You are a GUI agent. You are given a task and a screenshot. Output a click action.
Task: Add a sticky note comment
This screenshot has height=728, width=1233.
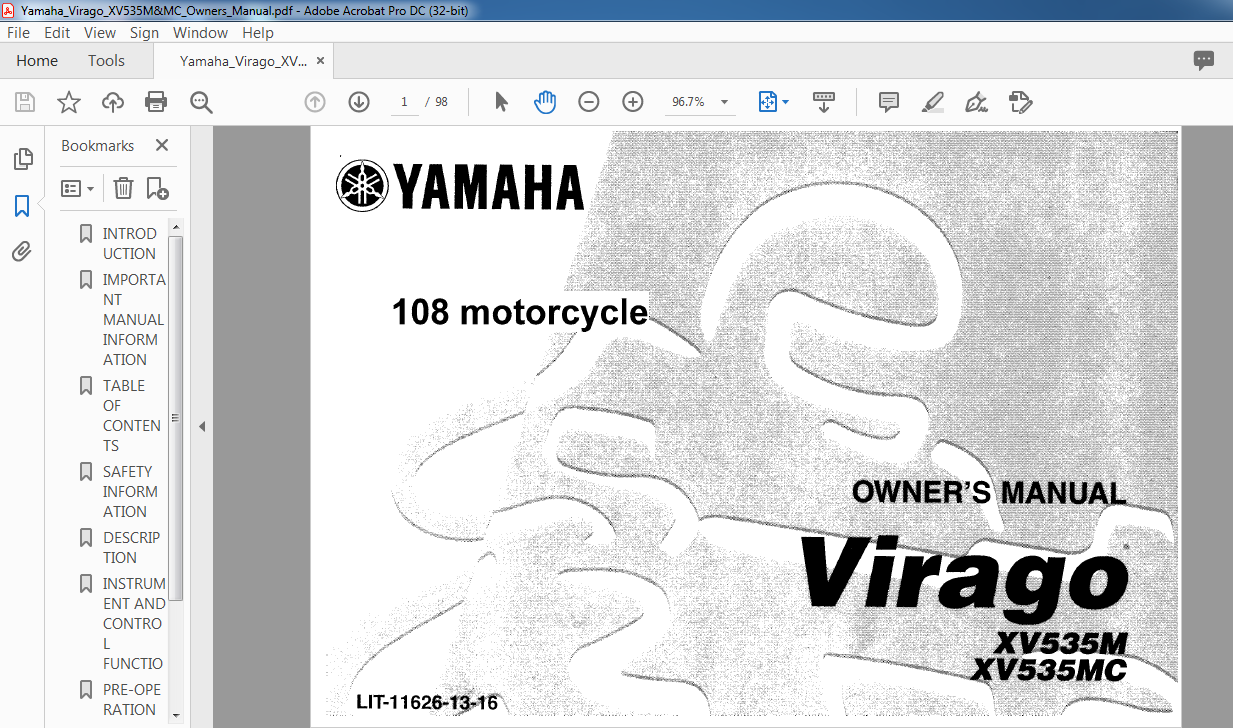click(888, 102)
